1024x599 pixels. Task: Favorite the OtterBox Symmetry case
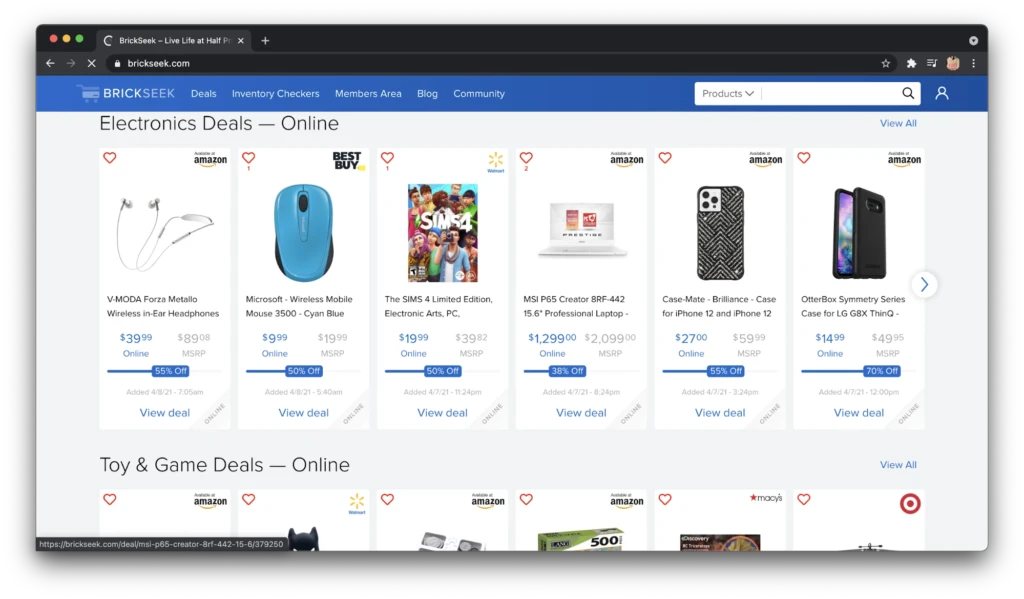[804, 157]
